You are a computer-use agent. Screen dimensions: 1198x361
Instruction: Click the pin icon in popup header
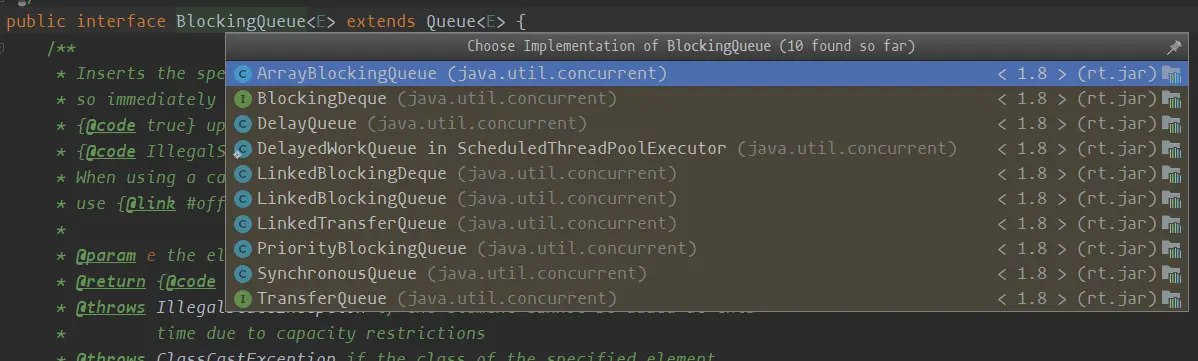coord(1174,47)
